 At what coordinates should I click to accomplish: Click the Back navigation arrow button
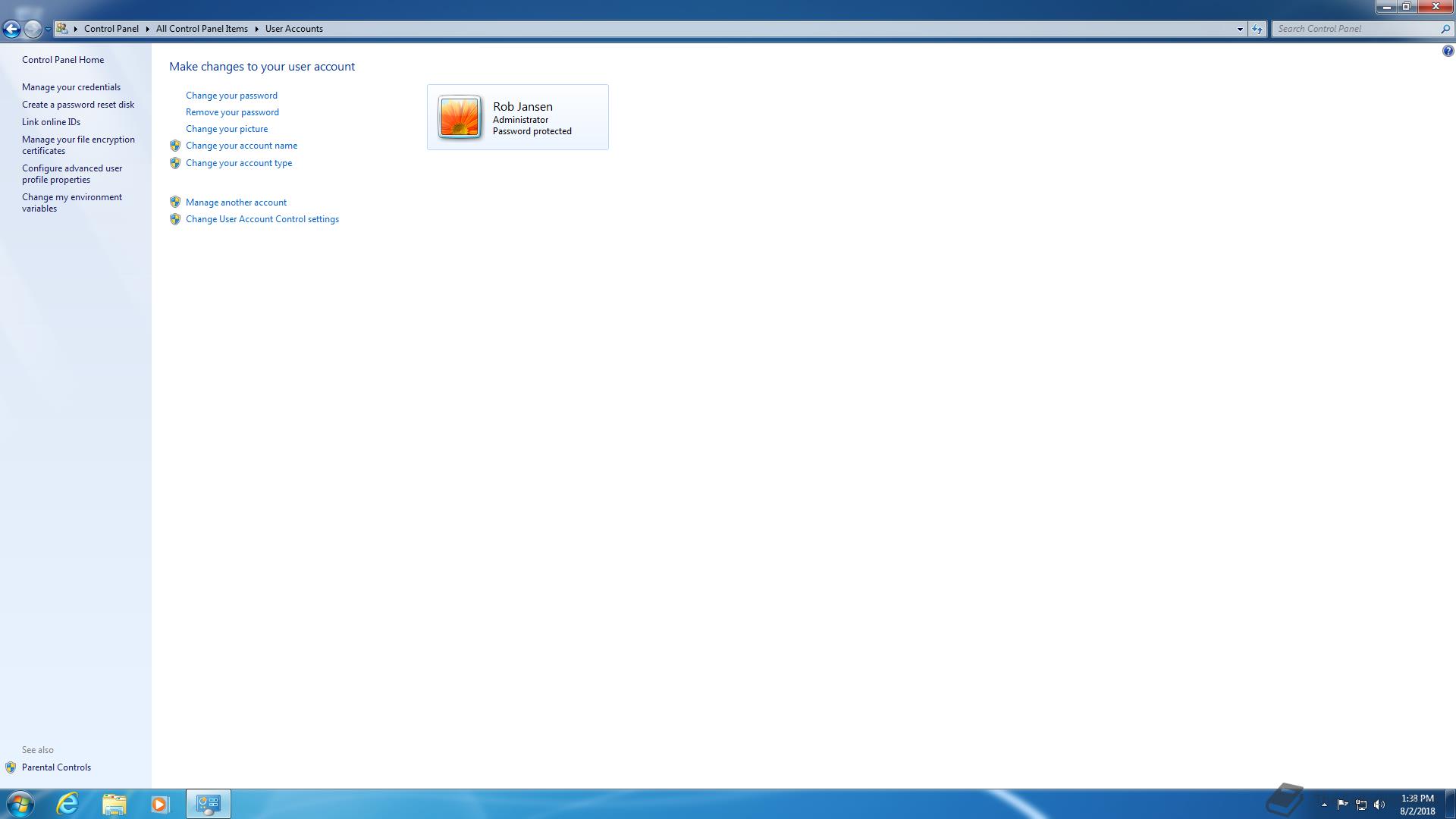pyautogui.click(x=11, y=29)
